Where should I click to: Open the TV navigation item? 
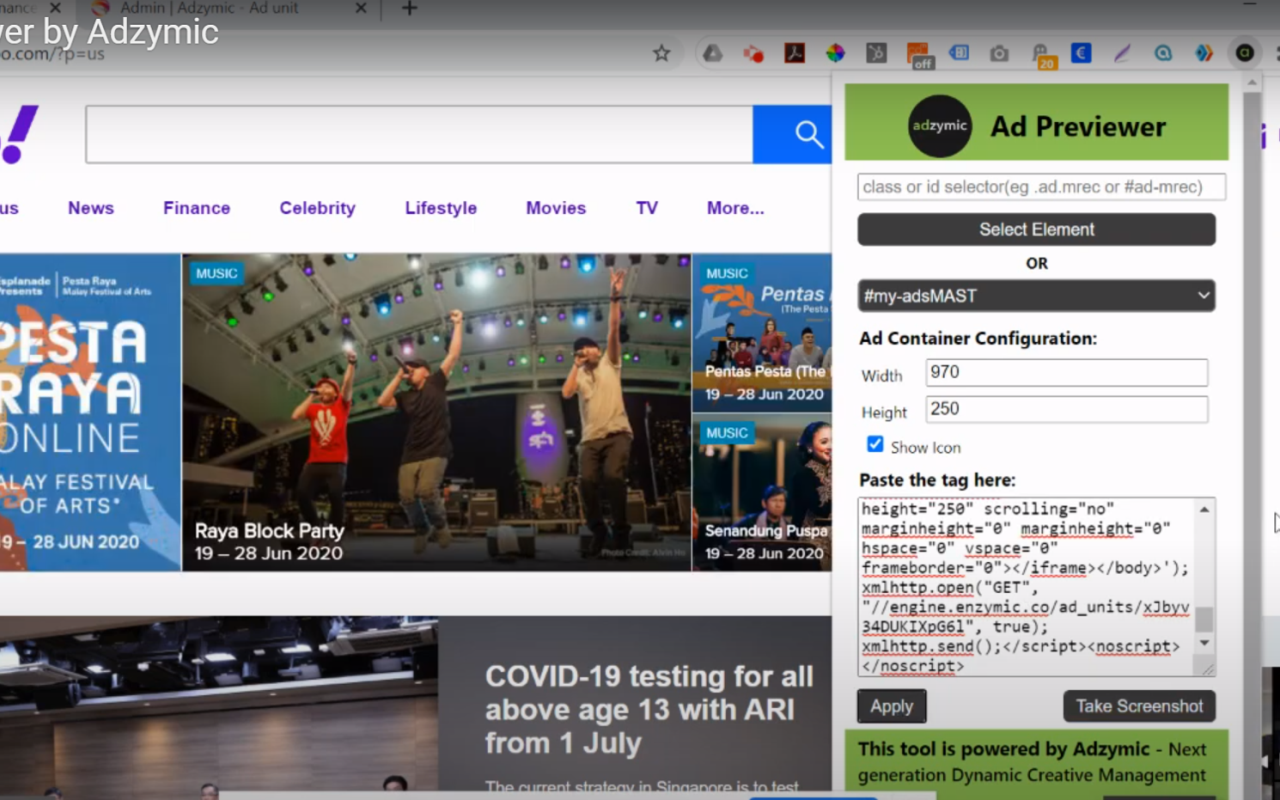[x=647, y=208]
